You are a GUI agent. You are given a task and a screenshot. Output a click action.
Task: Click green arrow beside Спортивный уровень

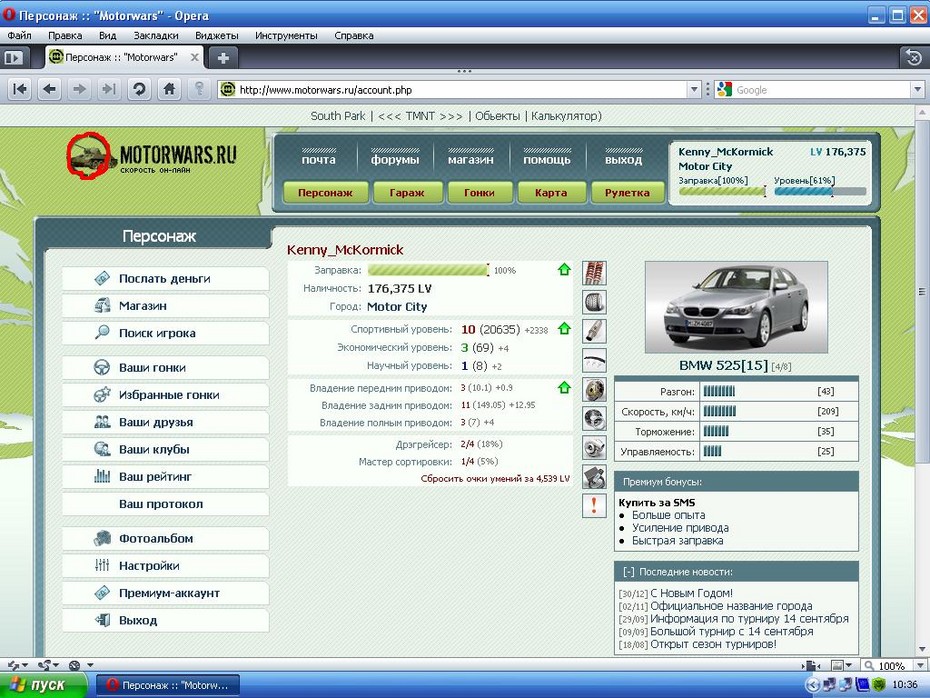pyautogui.click(x=564, y=329)
